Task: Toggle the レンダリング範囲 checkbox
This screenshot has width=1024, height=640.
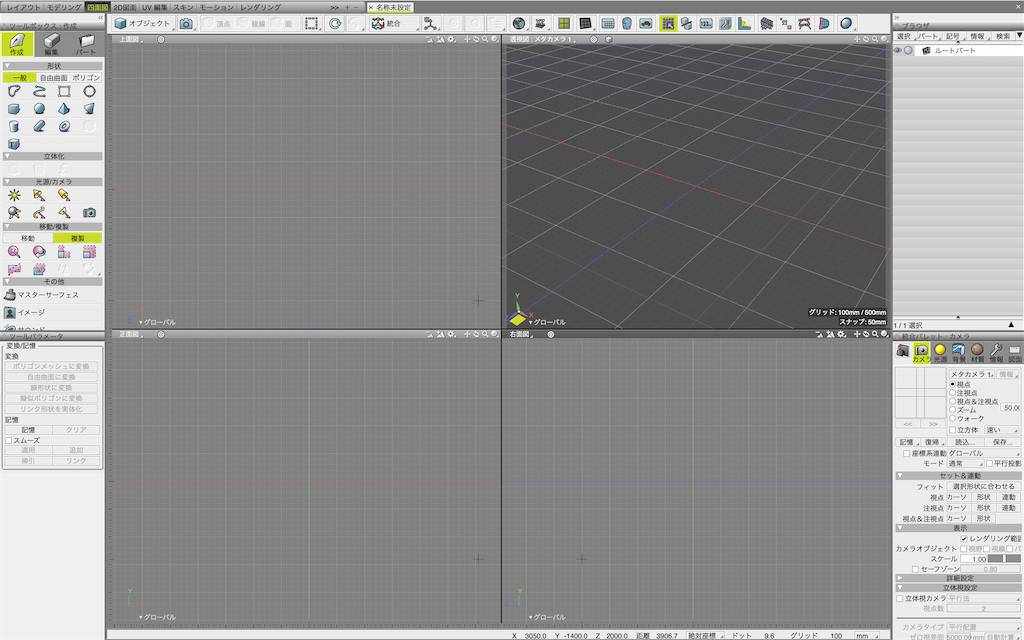Action: 964,539
